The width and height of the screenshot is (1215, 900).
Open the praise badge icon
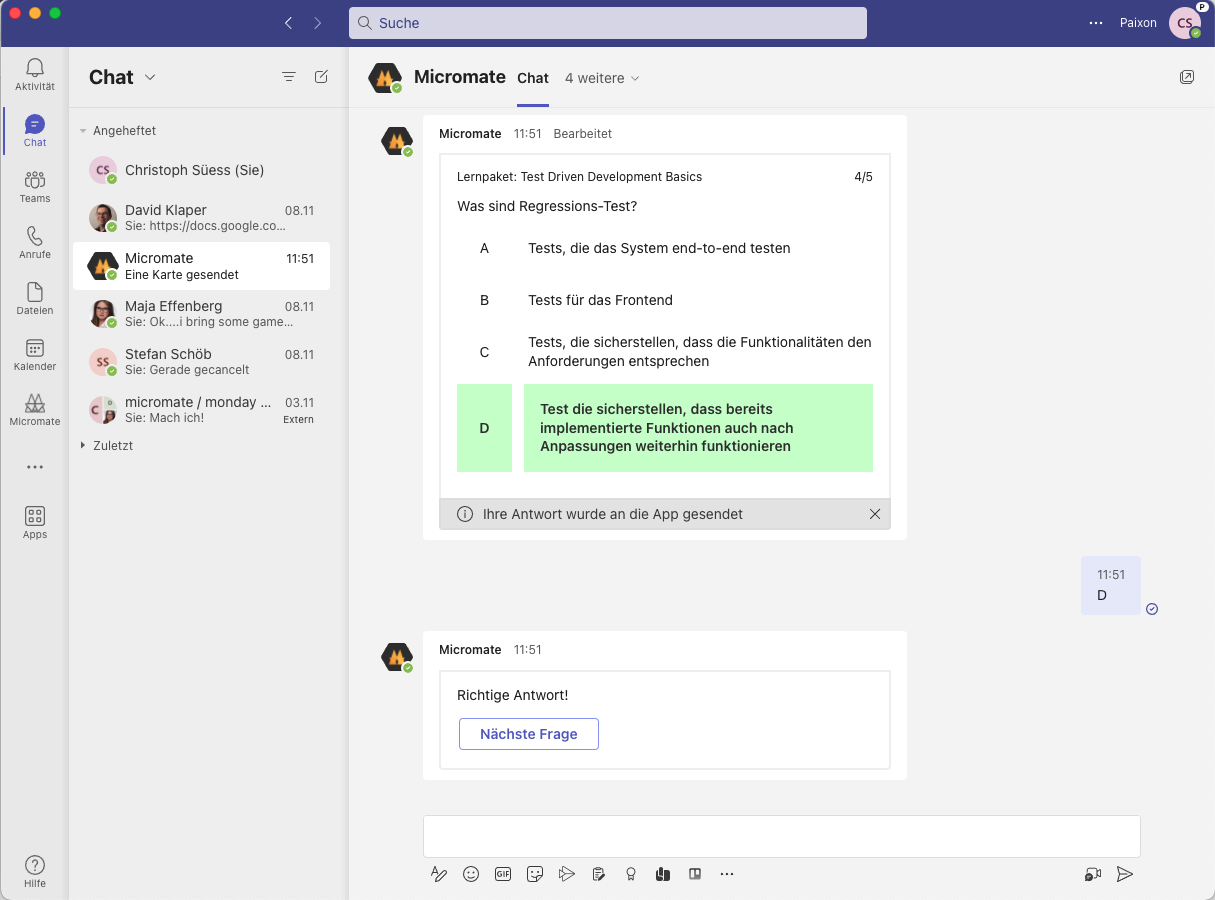[x=631, y=874]
